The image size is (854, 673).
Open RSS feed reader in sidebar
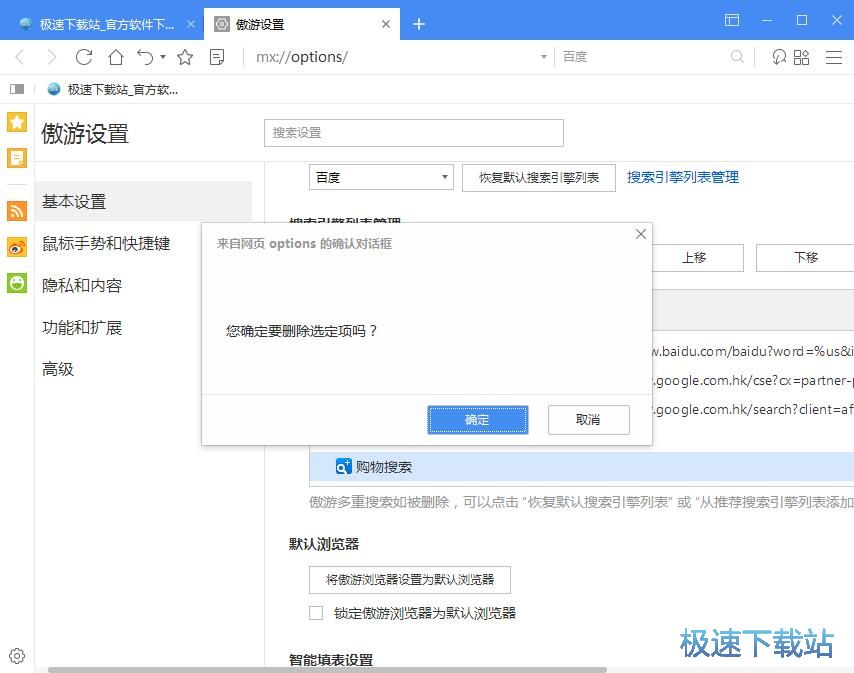pos(17,210)
